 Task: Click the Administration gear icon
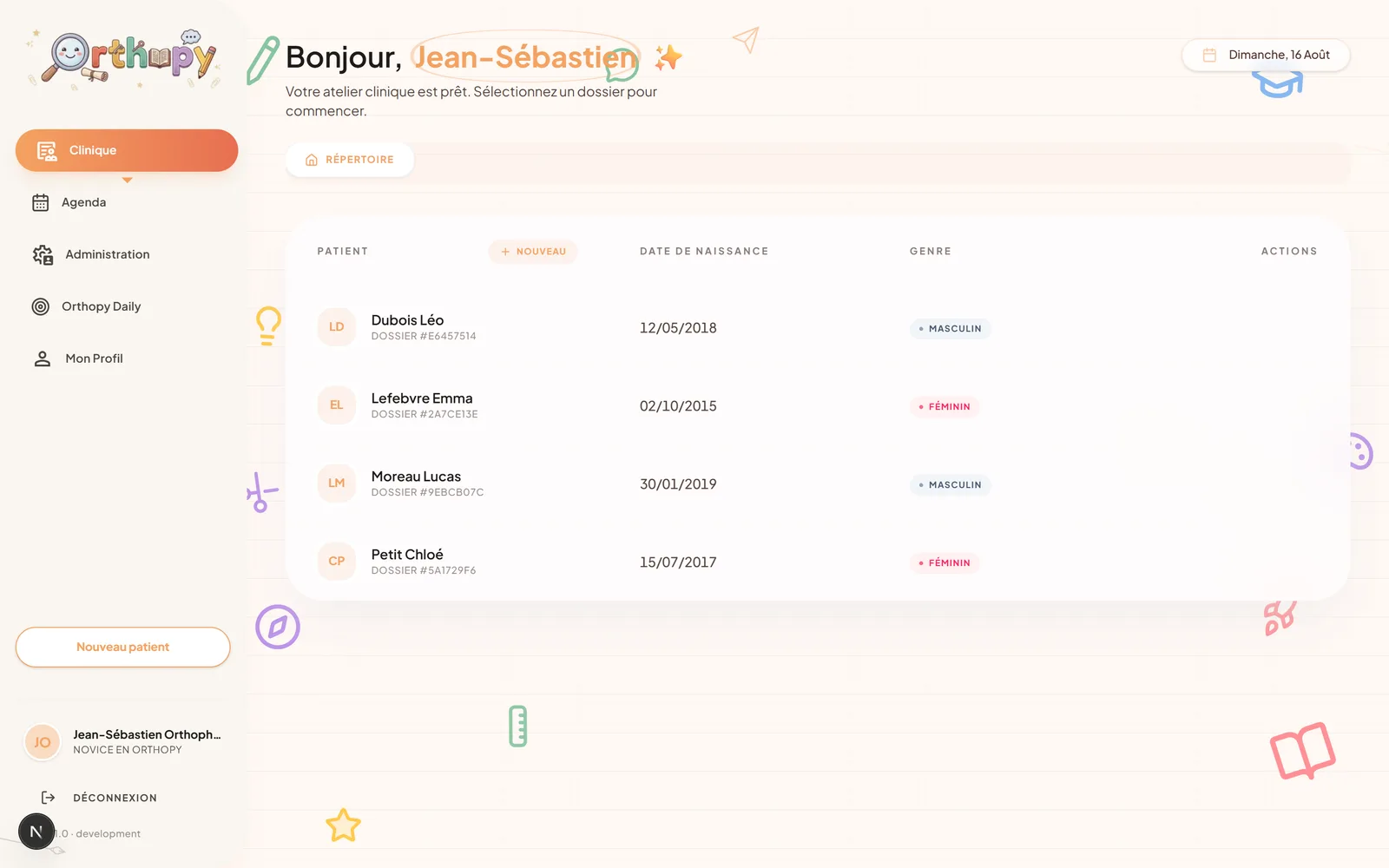(x=43, y=254)
